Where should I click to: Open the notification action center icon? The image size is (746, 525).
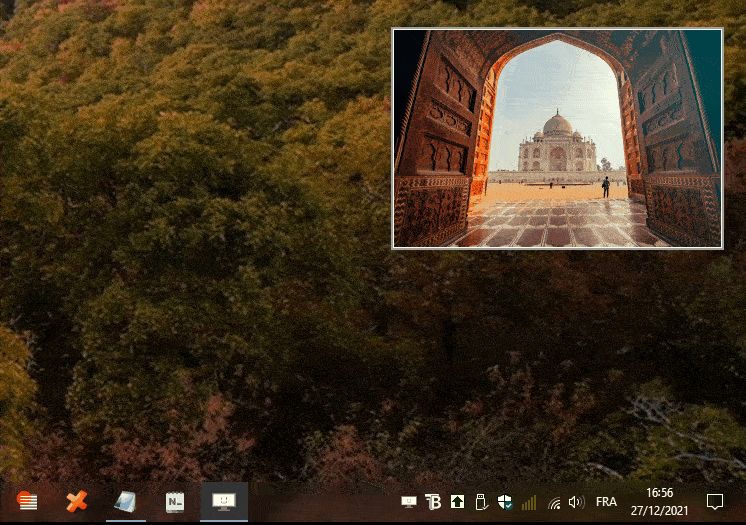[715, 502]
